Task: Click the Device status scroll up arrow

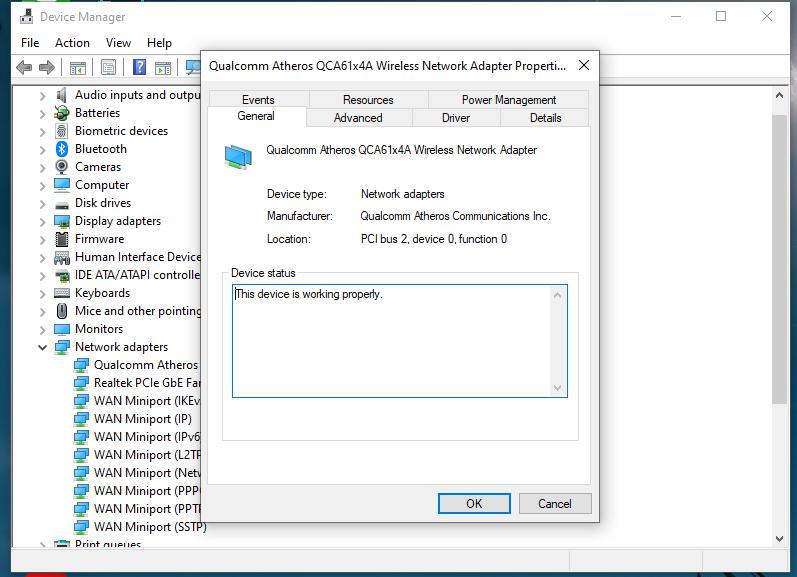Action: tap(558, 295)
